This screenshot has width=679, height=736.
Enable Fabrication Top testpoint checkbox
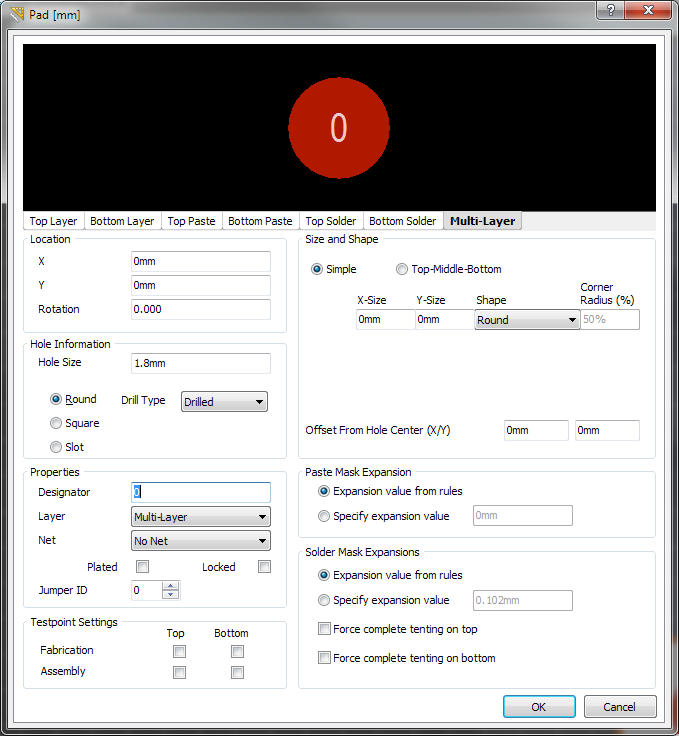tap(179, 651)
